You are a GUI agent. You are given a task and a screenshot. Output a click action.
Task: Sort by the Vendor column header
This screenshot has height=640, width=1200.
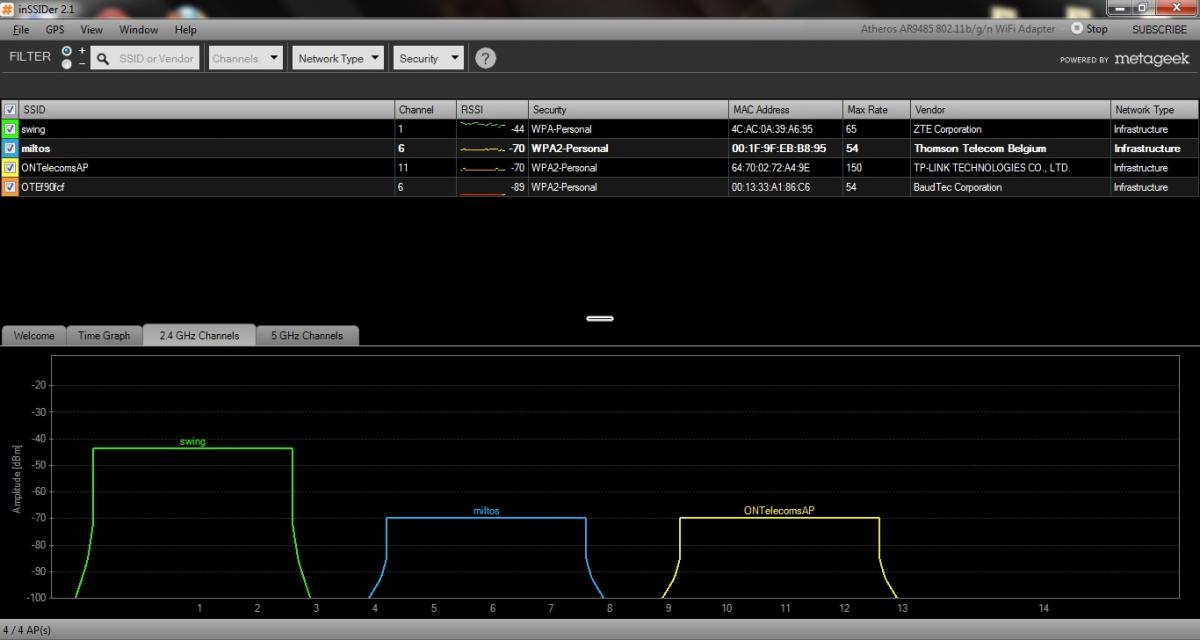click(1011, 110)
